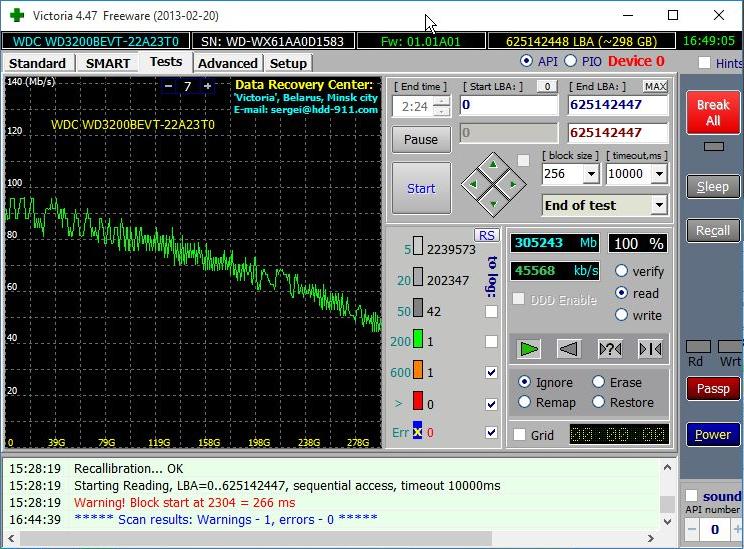Click the red Break All button
Image resolution: width=744 pixels, height=549 pixels.
713,112
